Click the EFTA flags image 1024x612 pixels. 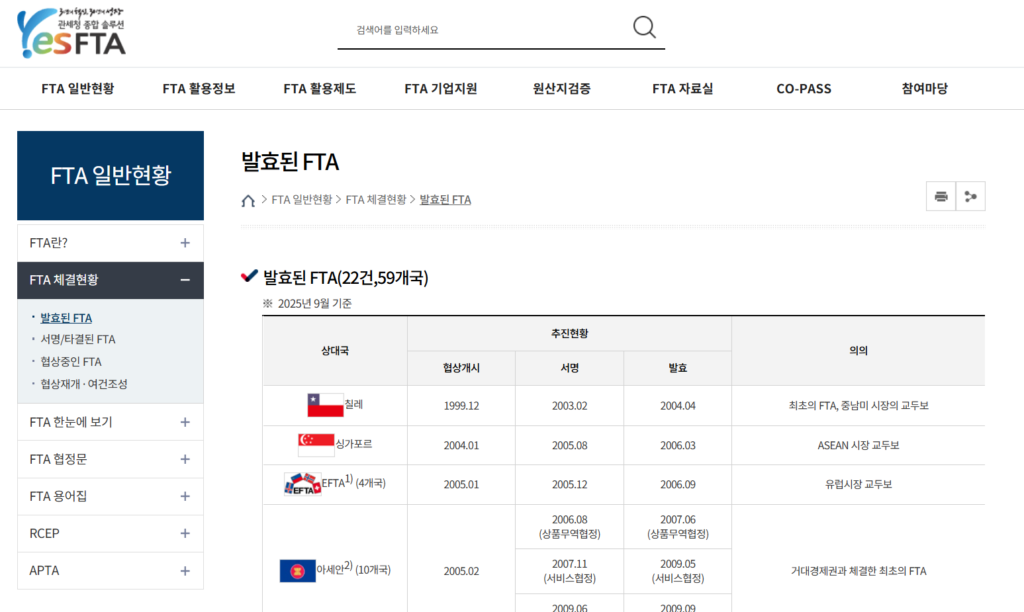302,484
